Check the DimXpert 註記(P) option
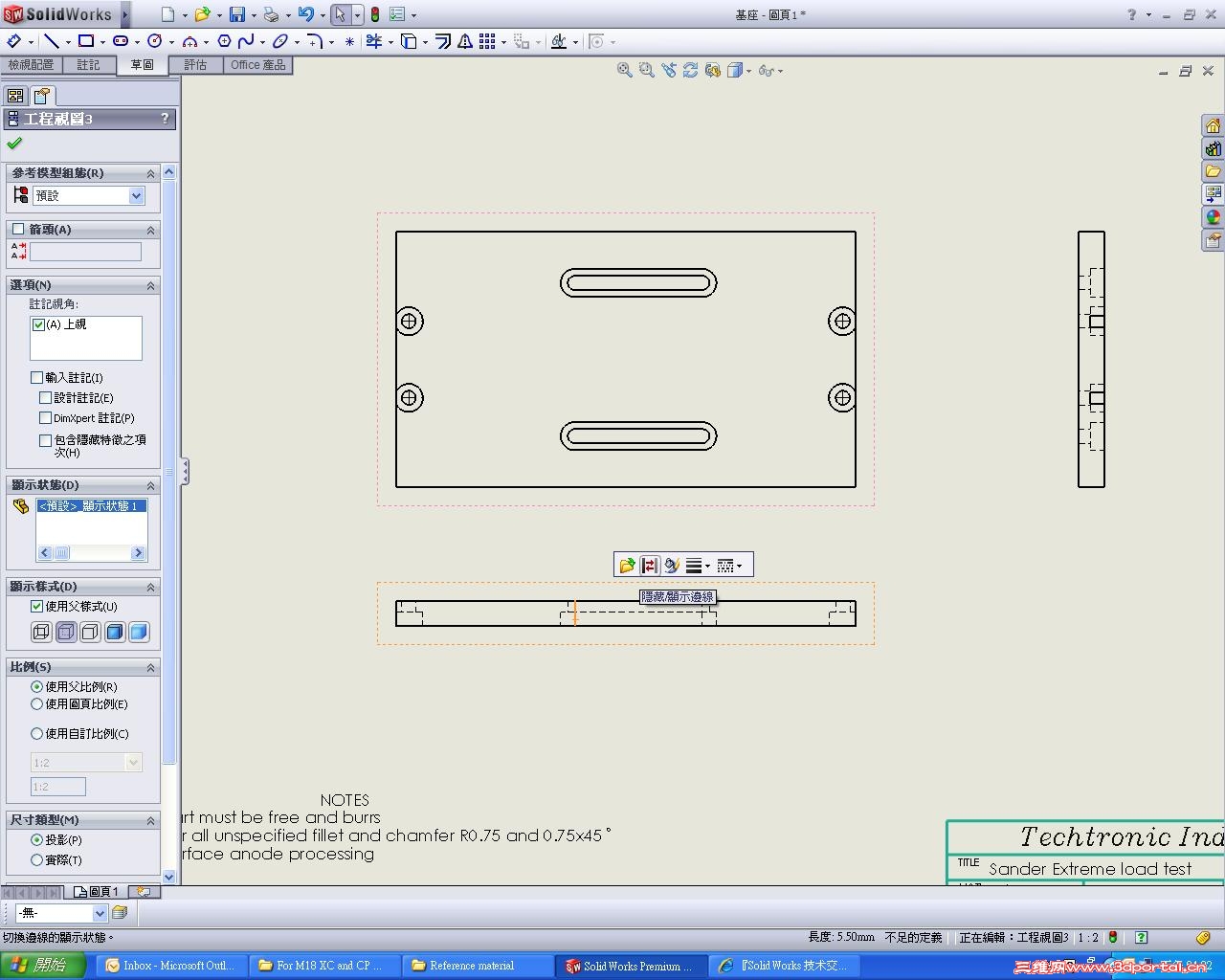1225x980 pixels. point(45,418)
